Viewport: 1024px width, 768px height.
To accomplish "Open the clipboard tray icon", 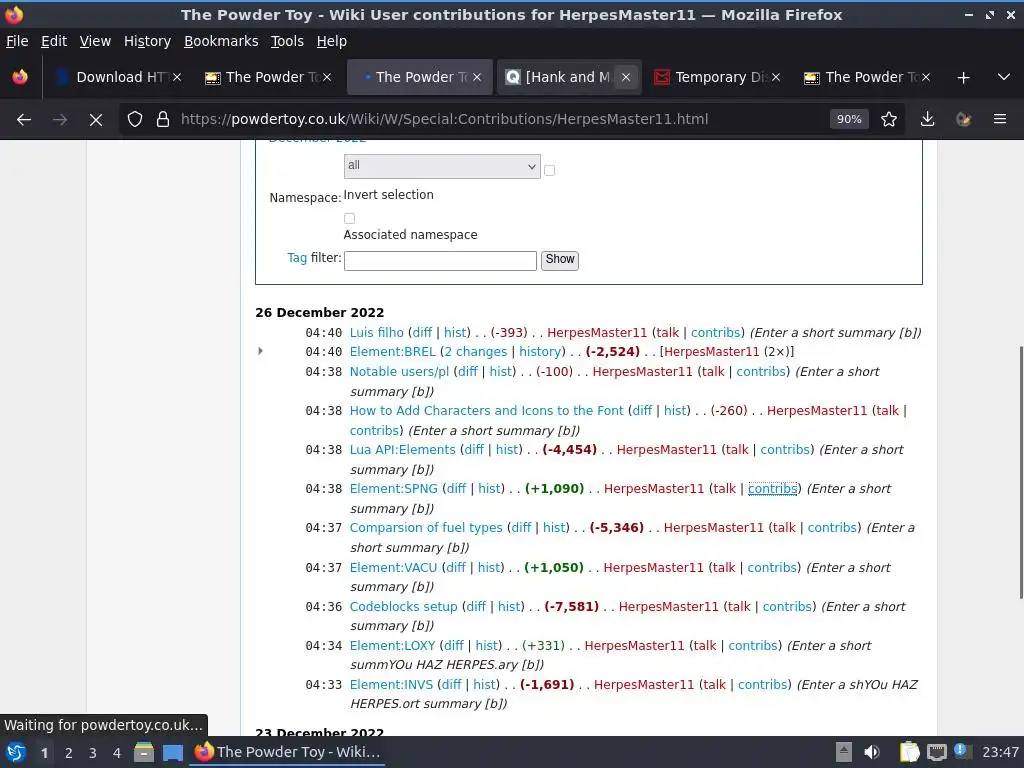I will click(909, 752).
